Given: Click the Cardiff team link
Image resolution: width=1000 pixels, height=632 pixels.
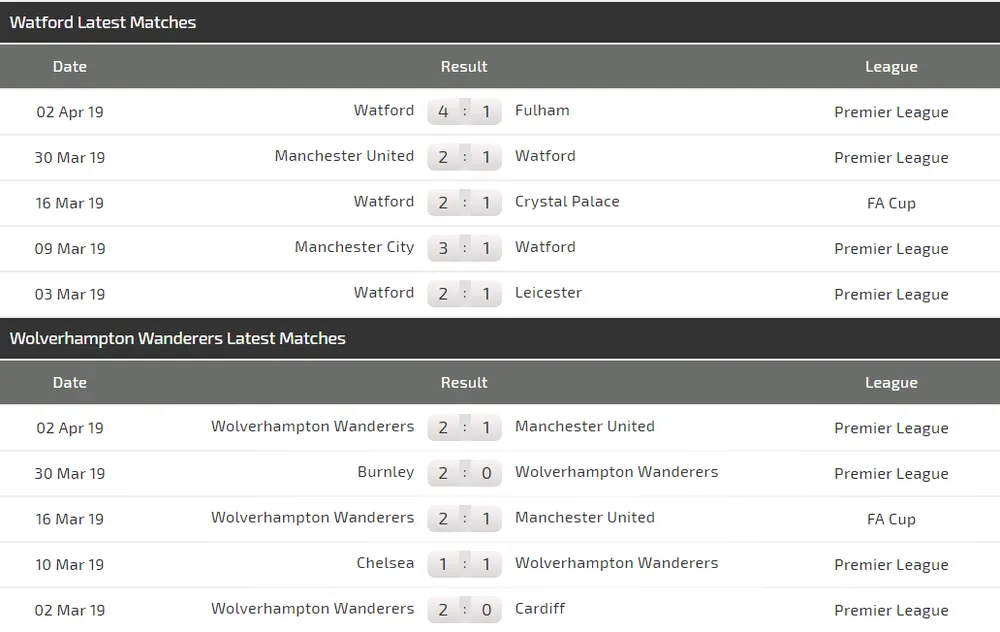Looking at the screenshot, I should (540, 609).
